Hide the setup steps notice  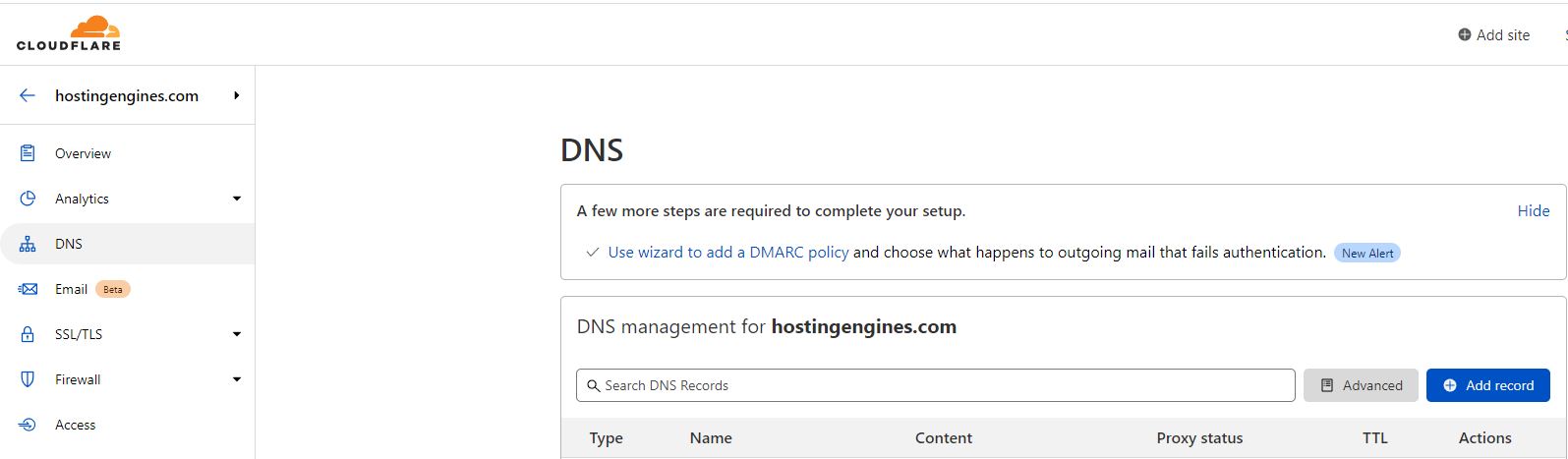[x=1534, y=210]
